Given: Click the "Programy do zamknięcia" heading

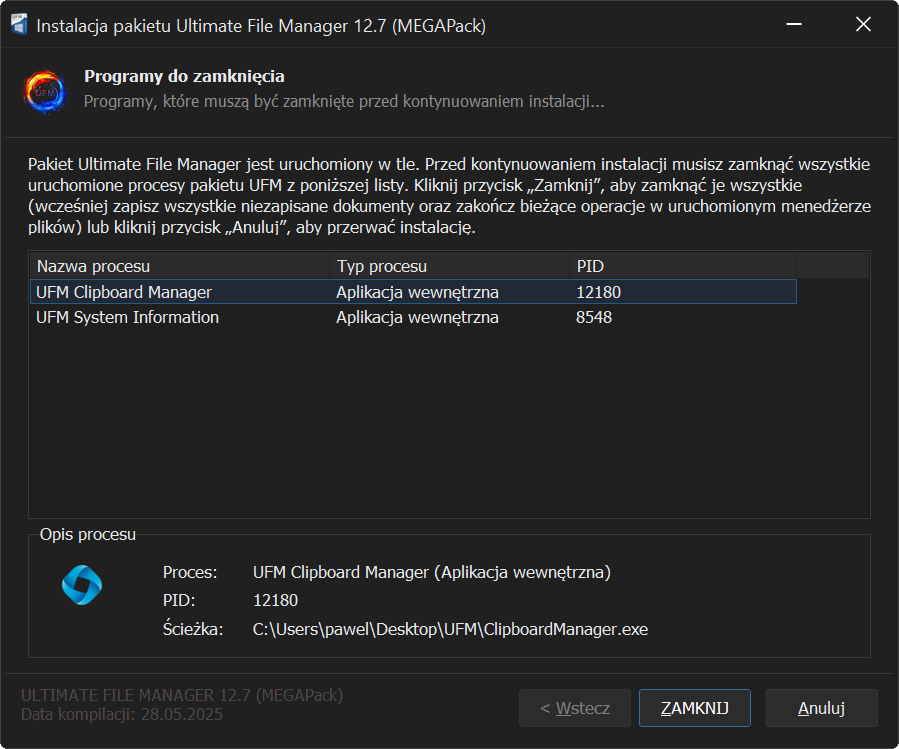Looking at the screenshot, I should pos(184,76).
